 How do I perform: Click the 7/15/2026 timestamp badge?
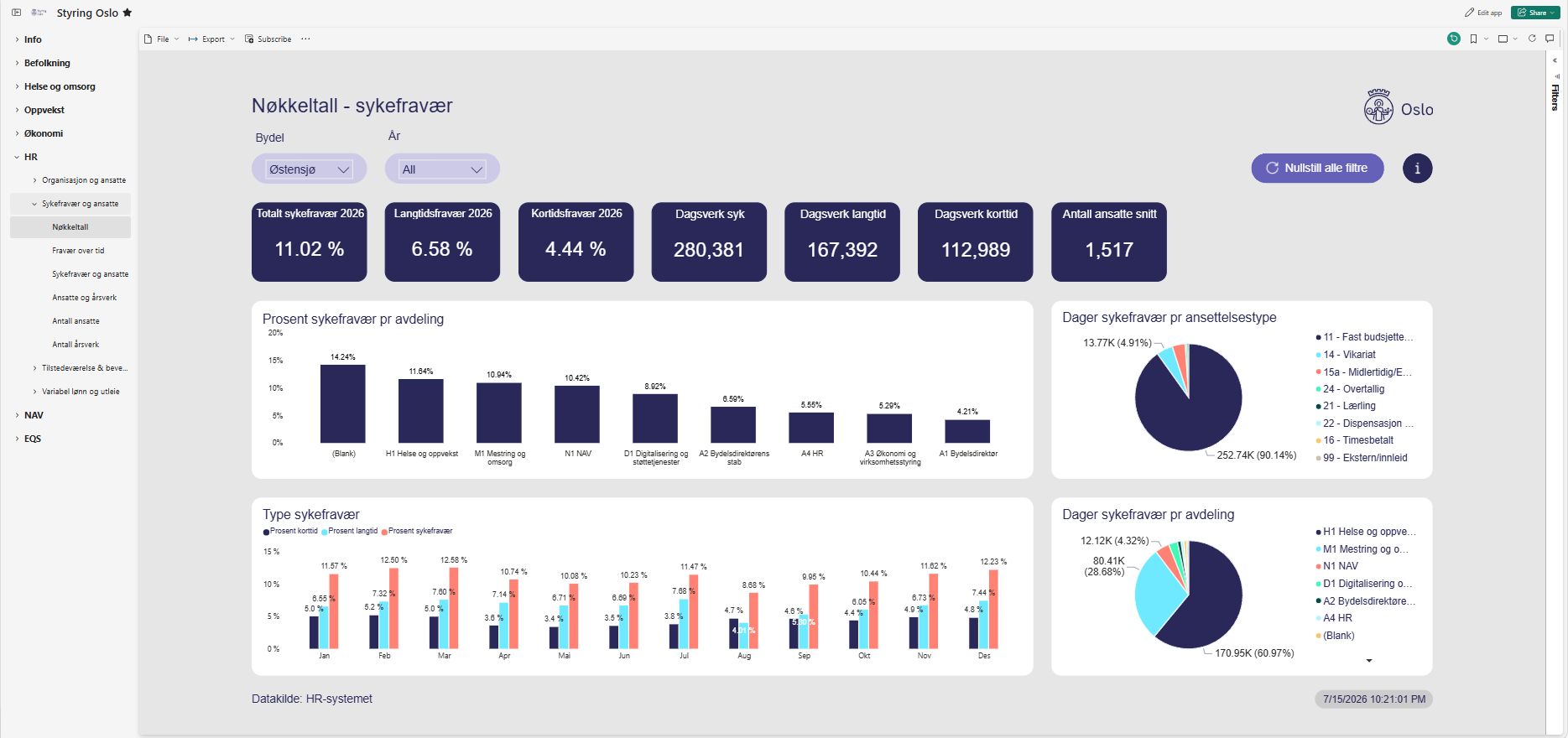[x=1374, y=699]
